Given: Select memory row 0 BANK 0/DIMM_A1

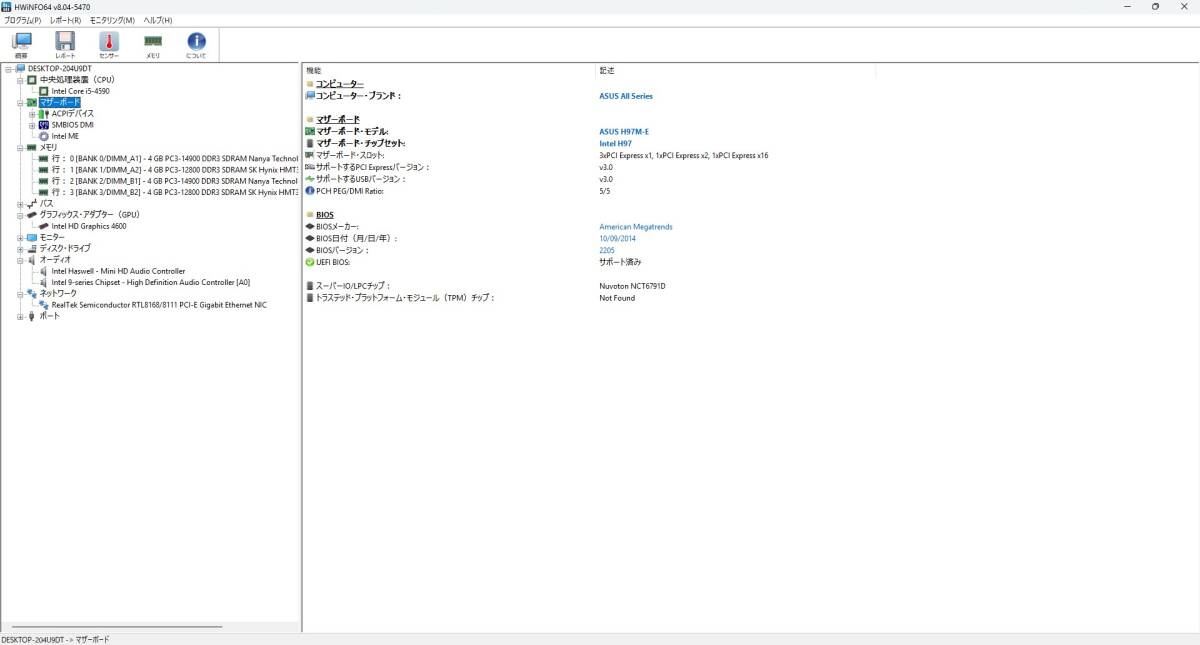Looking at the screenshot, I should 175,158.
